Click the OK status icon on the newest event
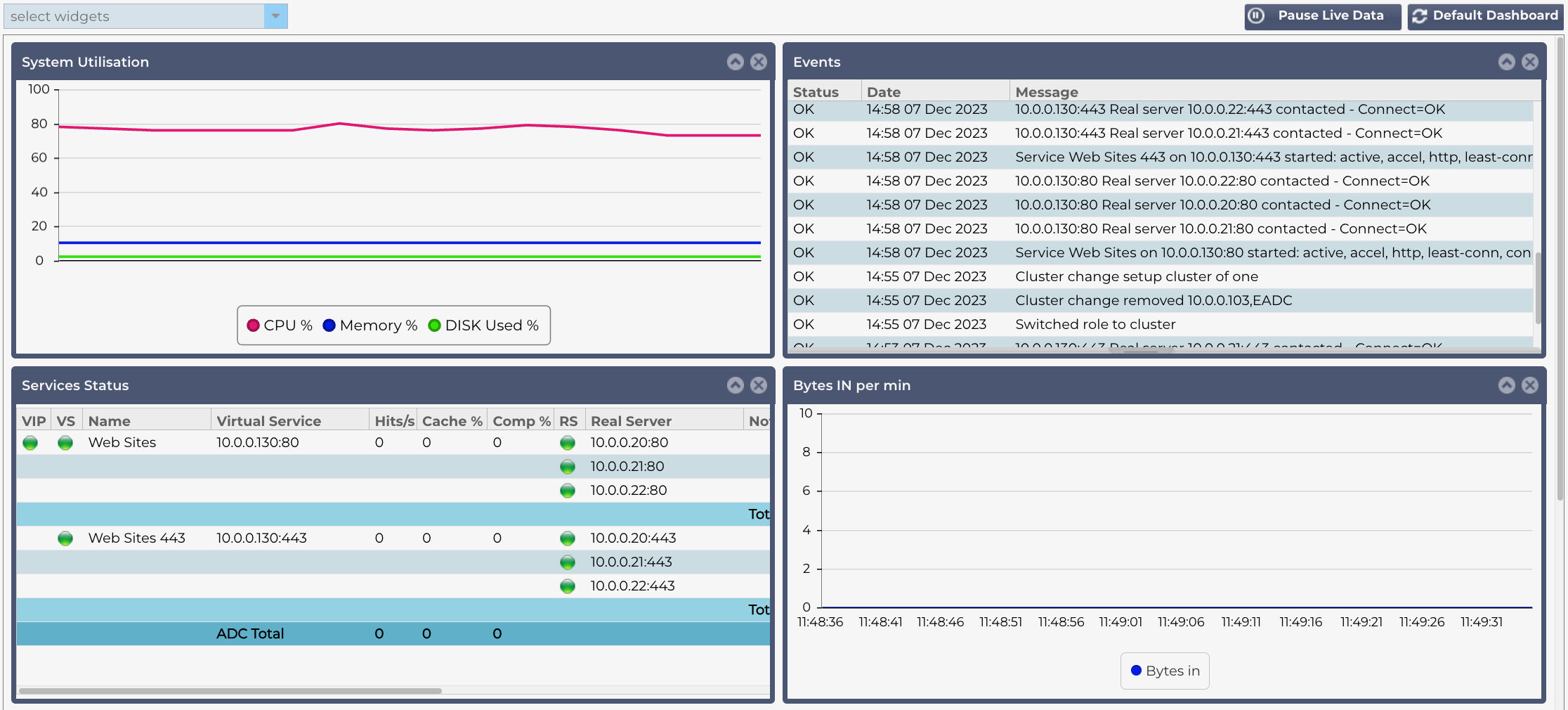The image size is (1568, 710). [803, 109]
